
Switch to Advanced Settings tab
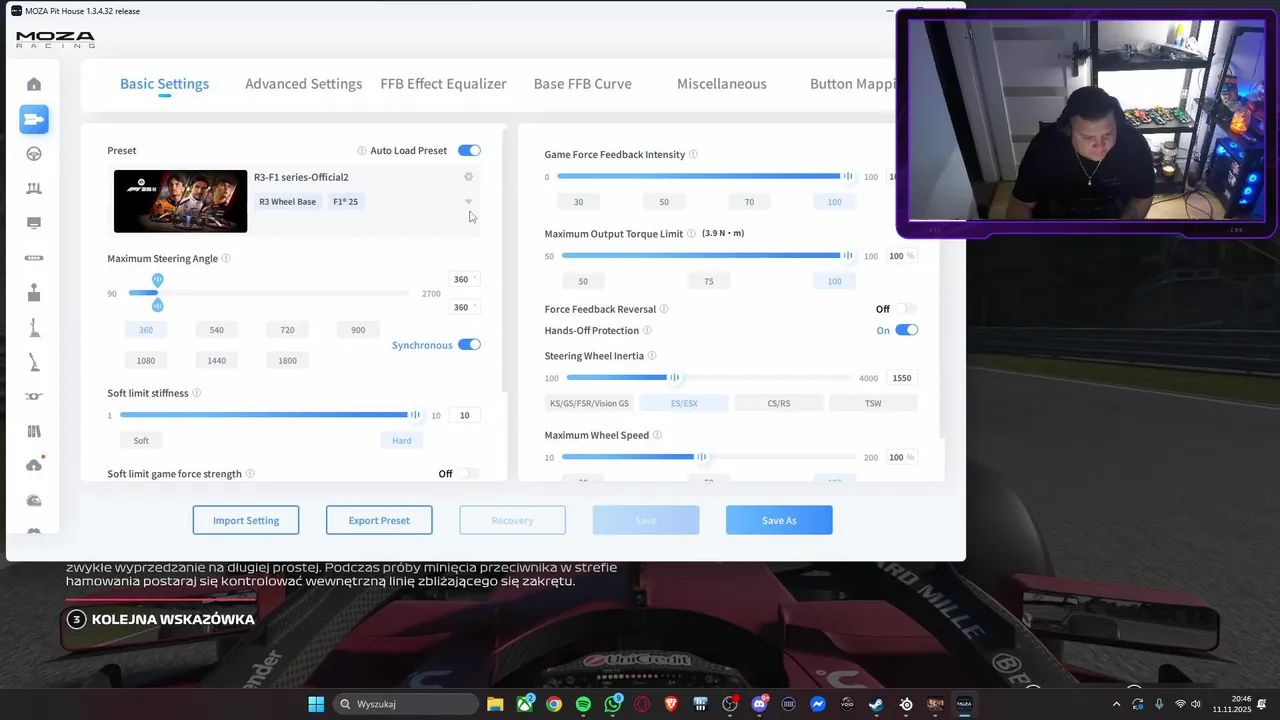(x=303, y=84)
